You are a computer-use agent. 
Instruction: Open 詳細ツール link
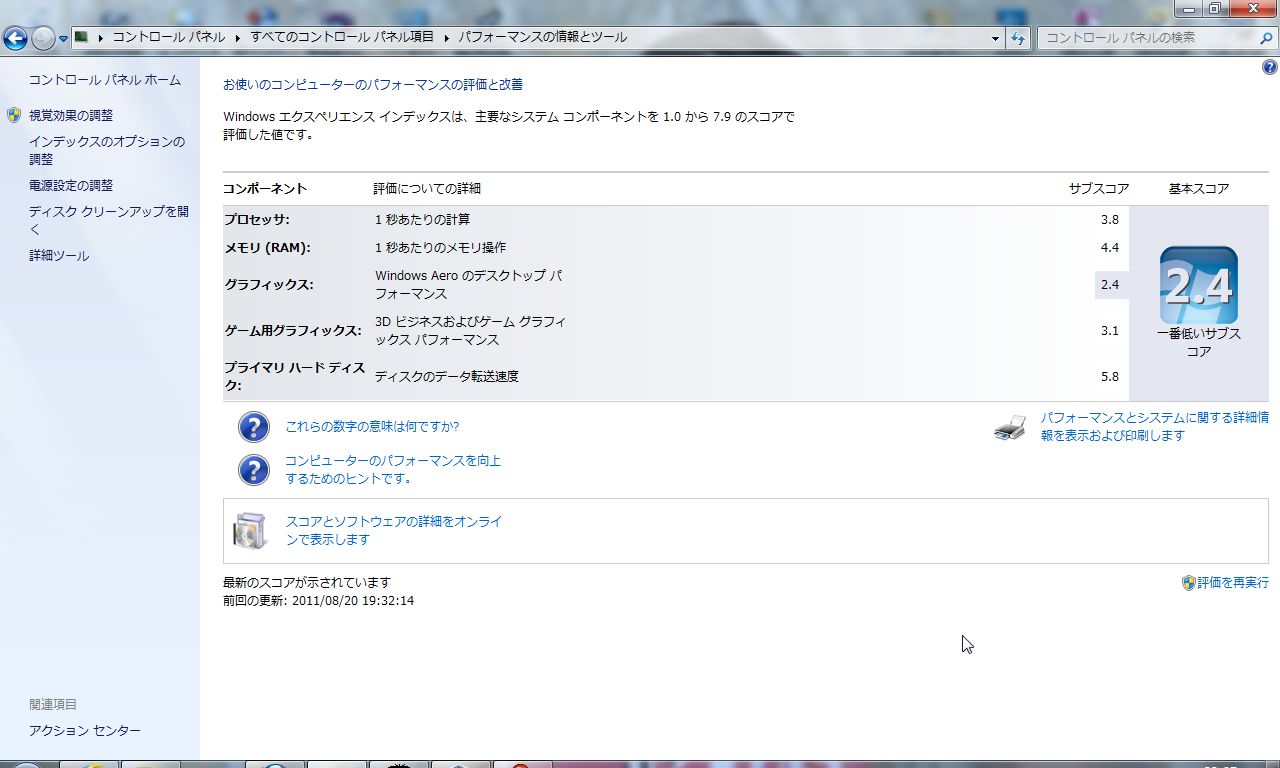(x=59, y=256)
